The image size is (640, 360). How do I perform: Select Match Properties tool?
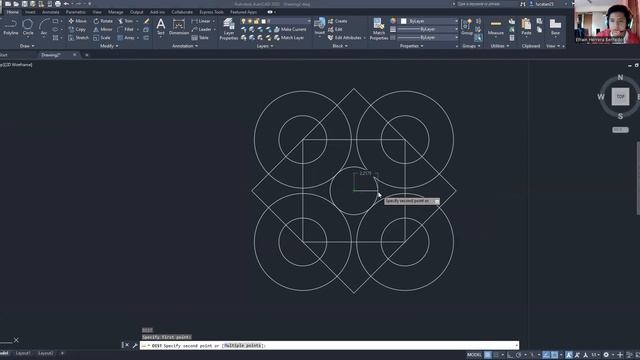point(379,29)
